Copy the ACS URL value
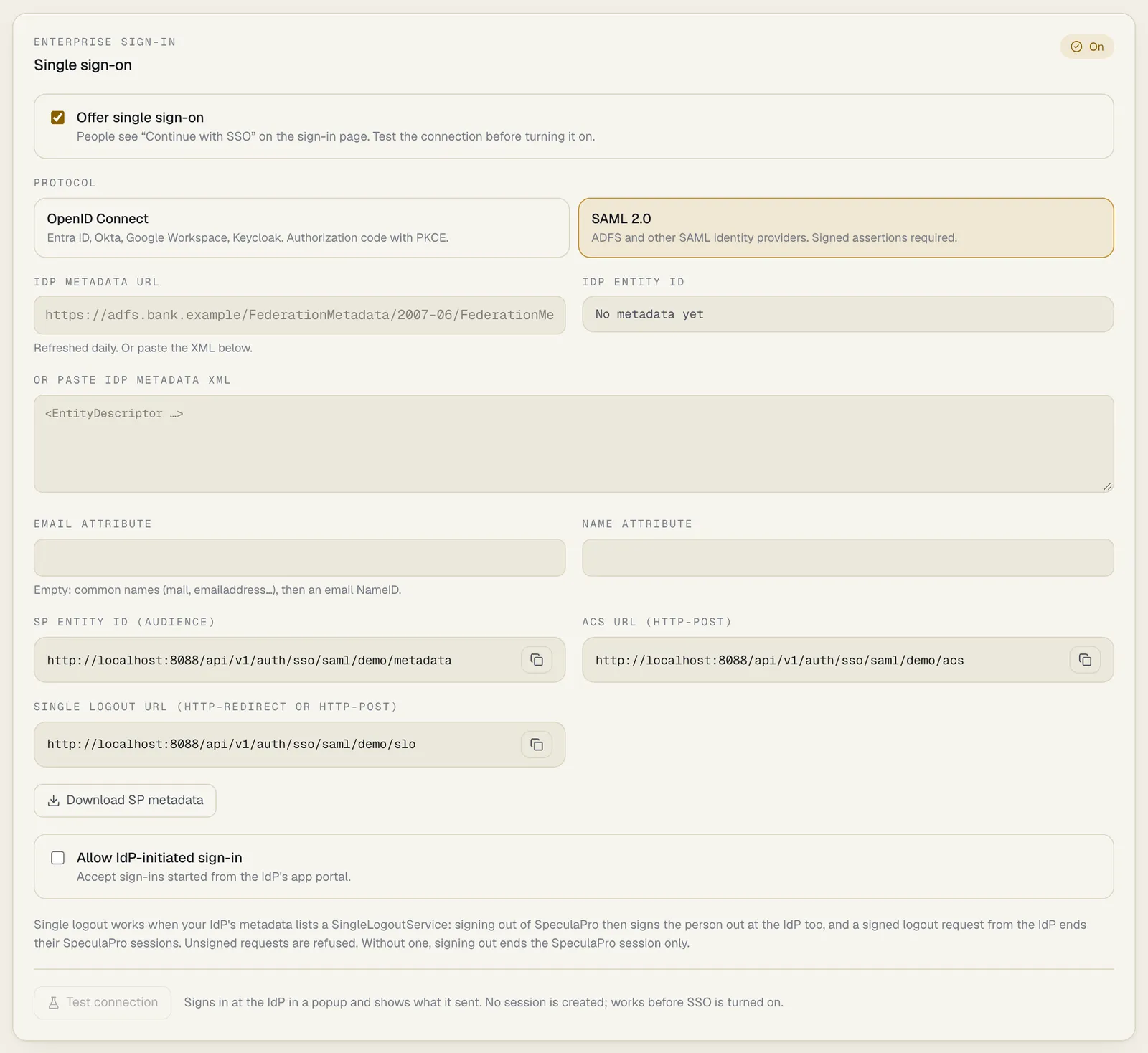Viewport: 1148px width, 1053px height. [x=1085, y=660]
